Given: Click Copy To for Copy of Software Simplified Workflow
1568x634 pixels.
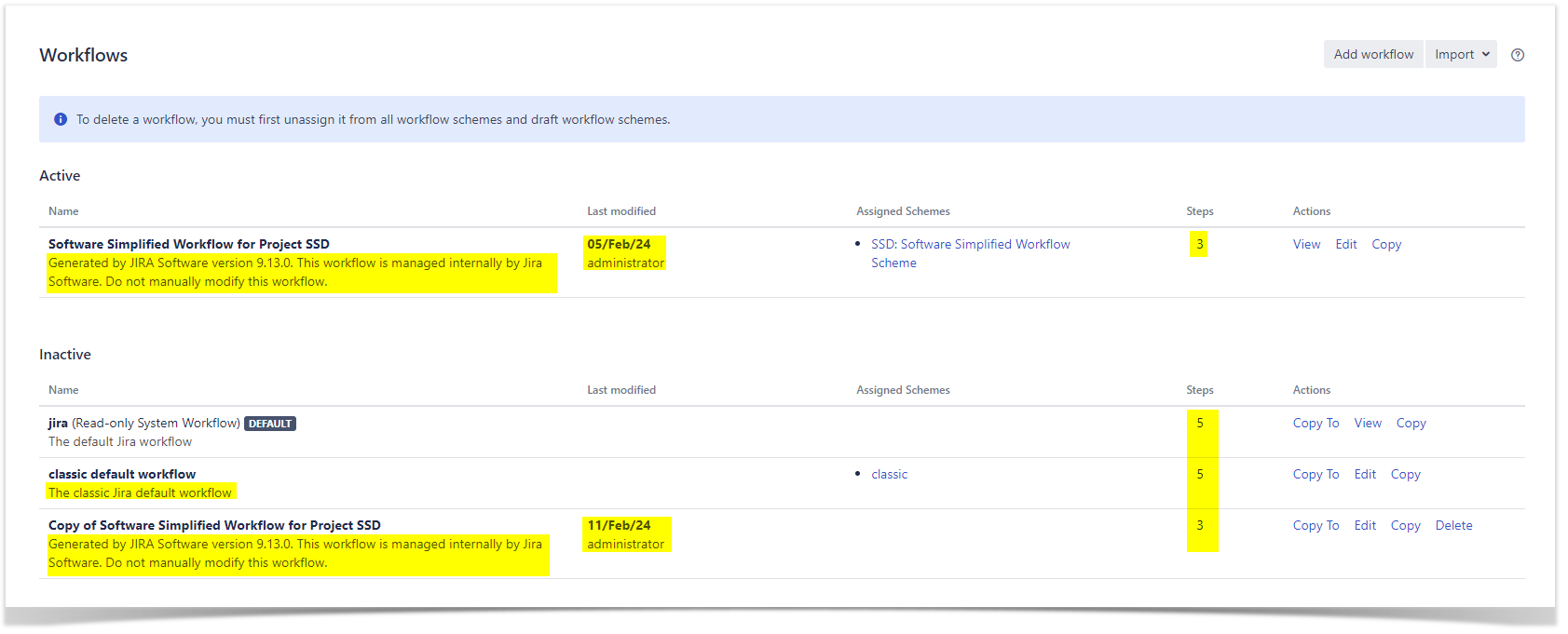Looking at the screenshot, I should (x=1315, y=526).
